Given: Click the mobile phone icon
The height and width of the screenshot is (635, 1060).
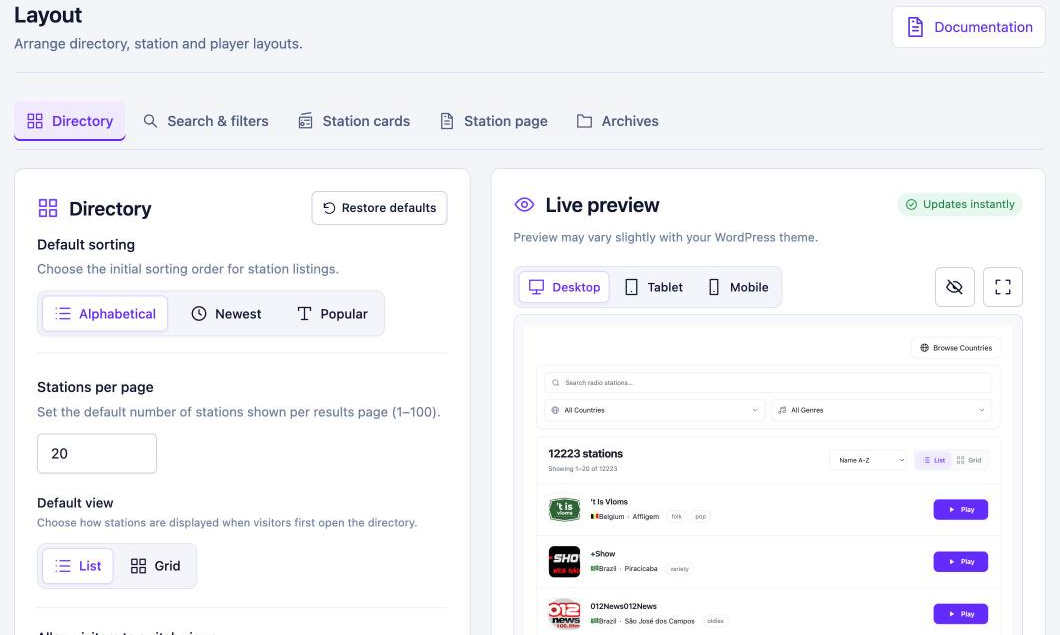Looking at the screenshot, I should [714, 287].
